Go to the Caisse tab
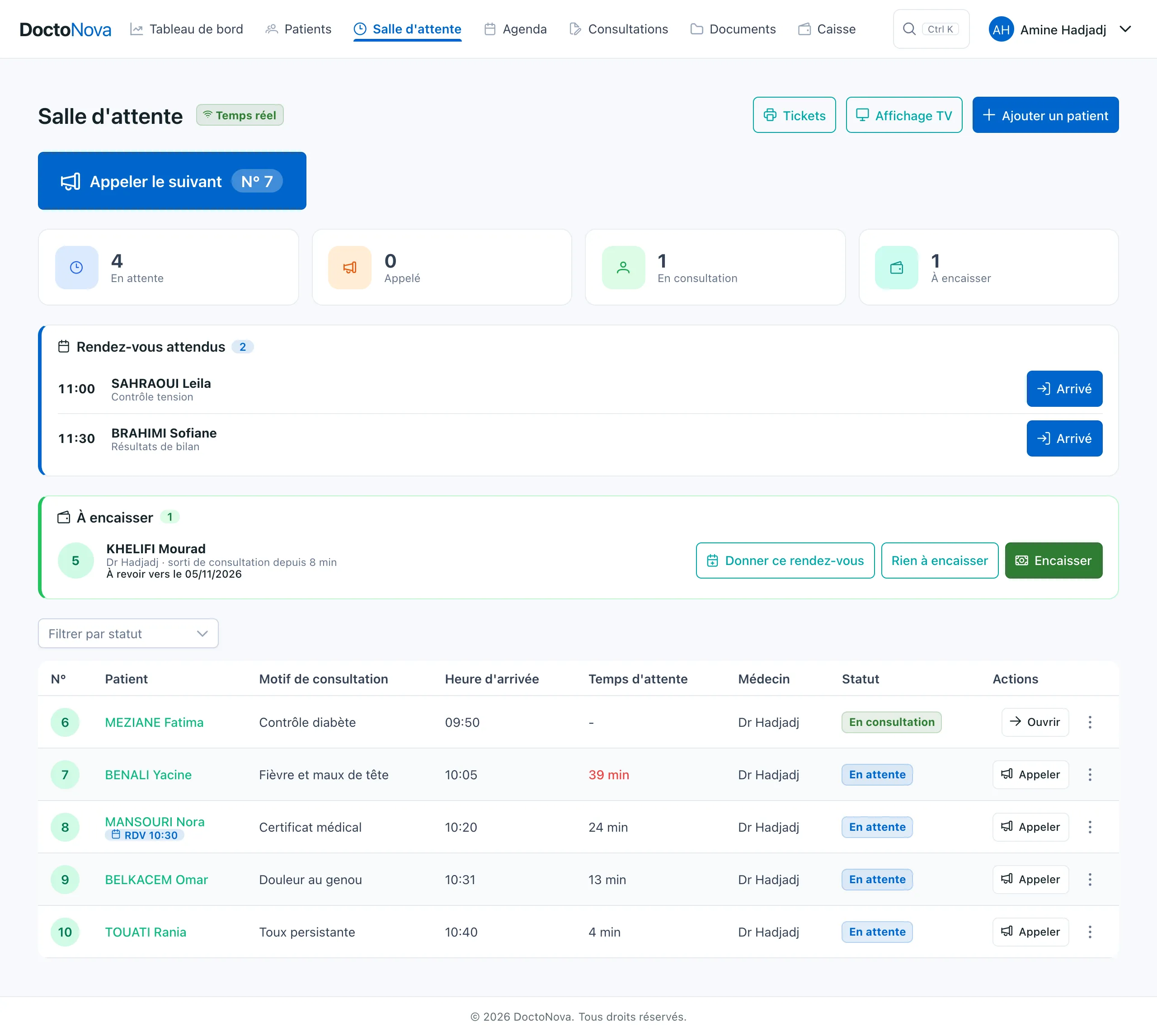Image resolution: width=1157 pixels, height=1036 pixels. coord(826,29)
